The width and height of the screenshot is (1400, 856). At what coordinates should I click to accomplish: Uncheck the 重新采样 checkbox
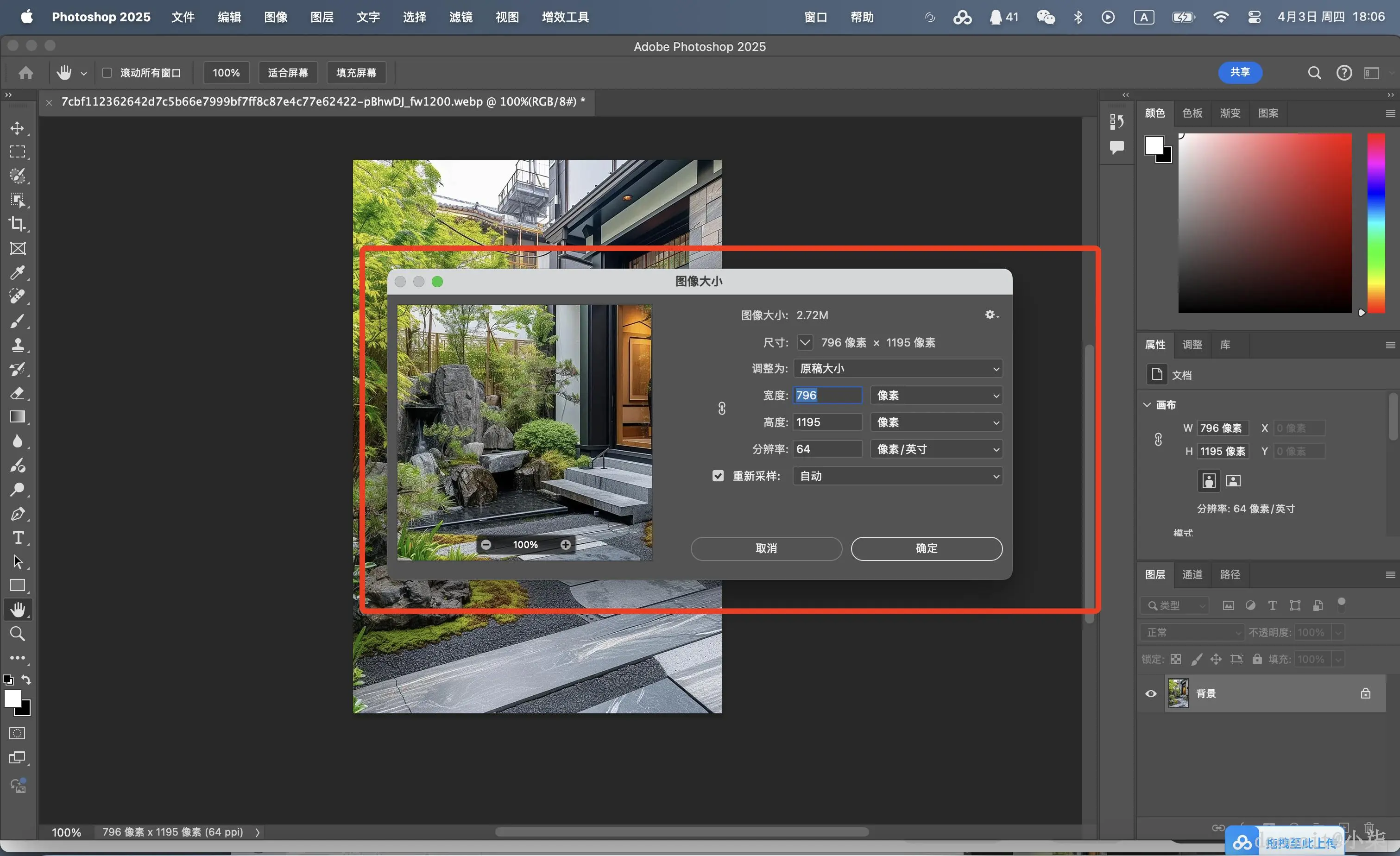718,476
